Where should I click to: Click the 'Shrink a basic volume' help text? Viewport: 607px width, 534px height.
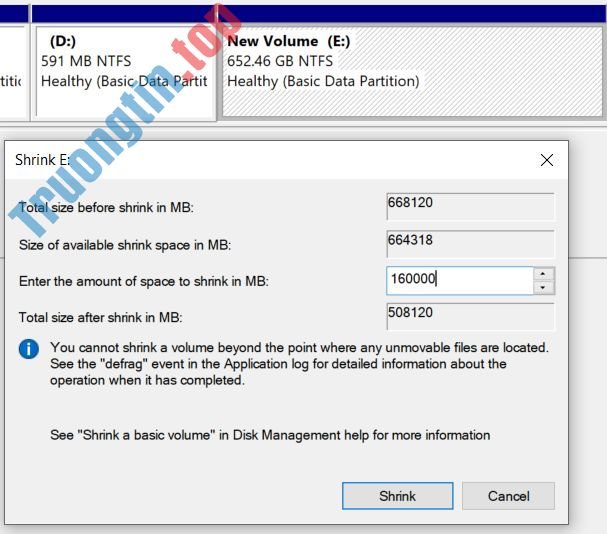(x=270, y=435)
